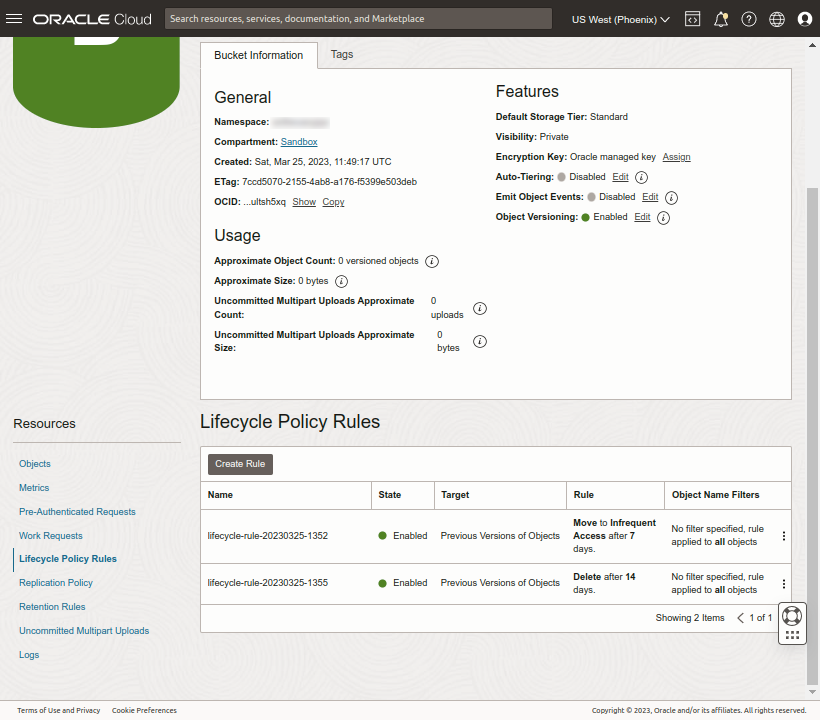View notifications via the bell icon

click(x=720, y=18)
